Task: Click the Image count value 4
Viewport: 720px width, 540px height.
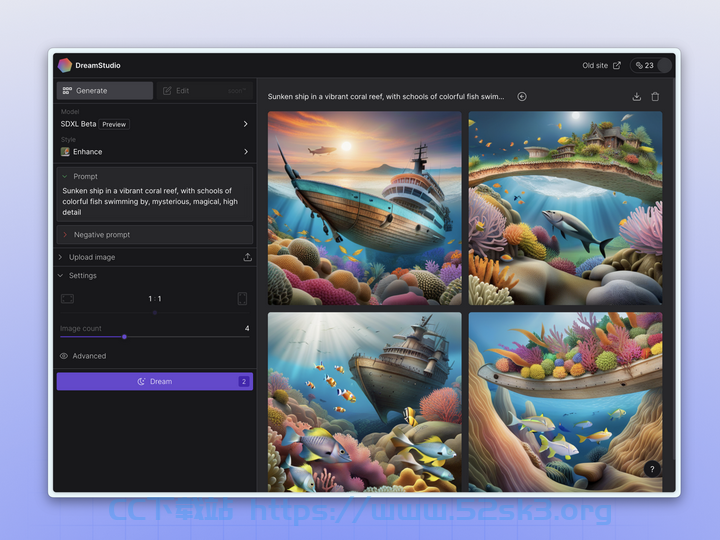Action: click(x=247, y=328)
